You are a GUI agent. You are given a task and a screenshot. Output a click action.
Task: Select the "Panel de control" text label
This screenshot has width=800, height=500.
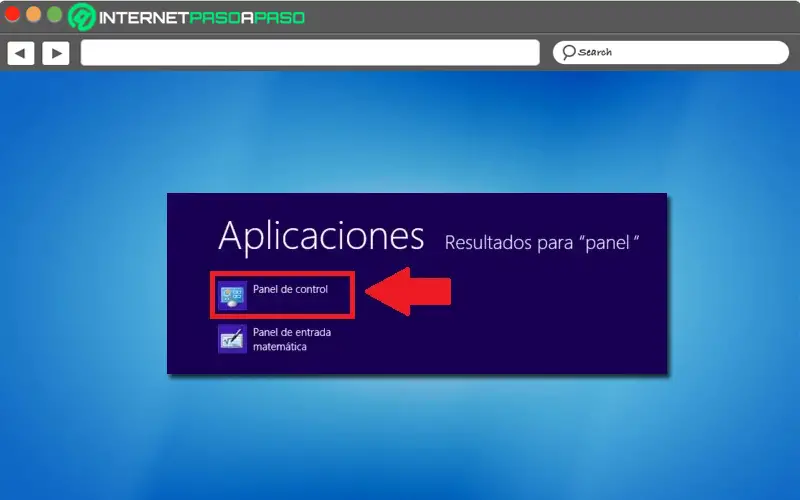pos(290,289)
